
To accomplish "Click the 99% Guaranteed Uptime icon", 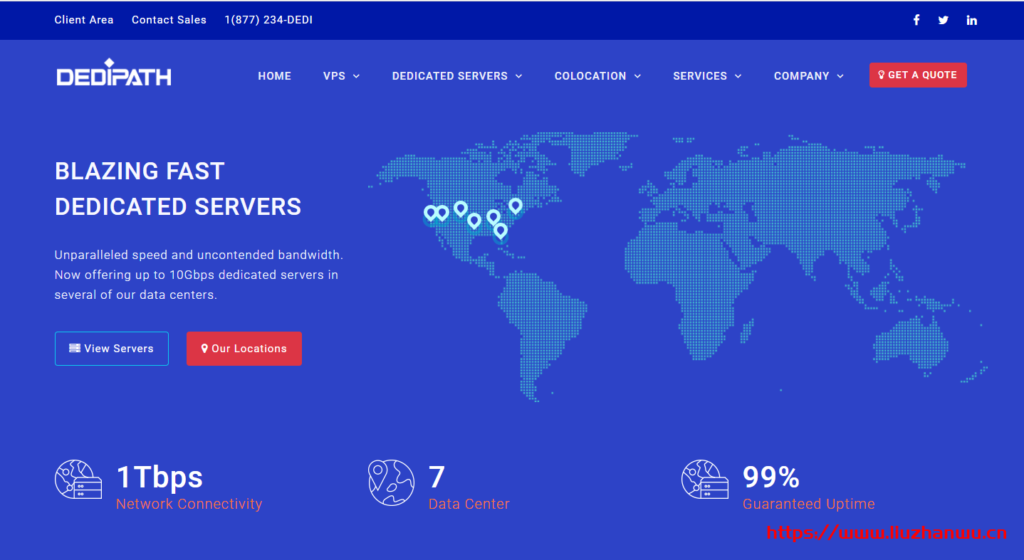I will coord(704,480).
